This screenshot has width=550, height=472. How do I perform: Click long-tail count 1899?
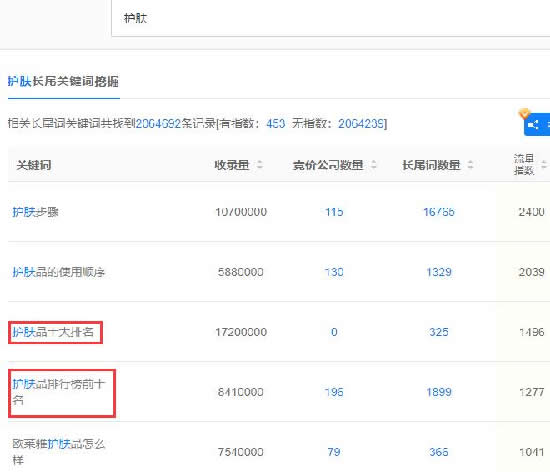click(439, 392)
